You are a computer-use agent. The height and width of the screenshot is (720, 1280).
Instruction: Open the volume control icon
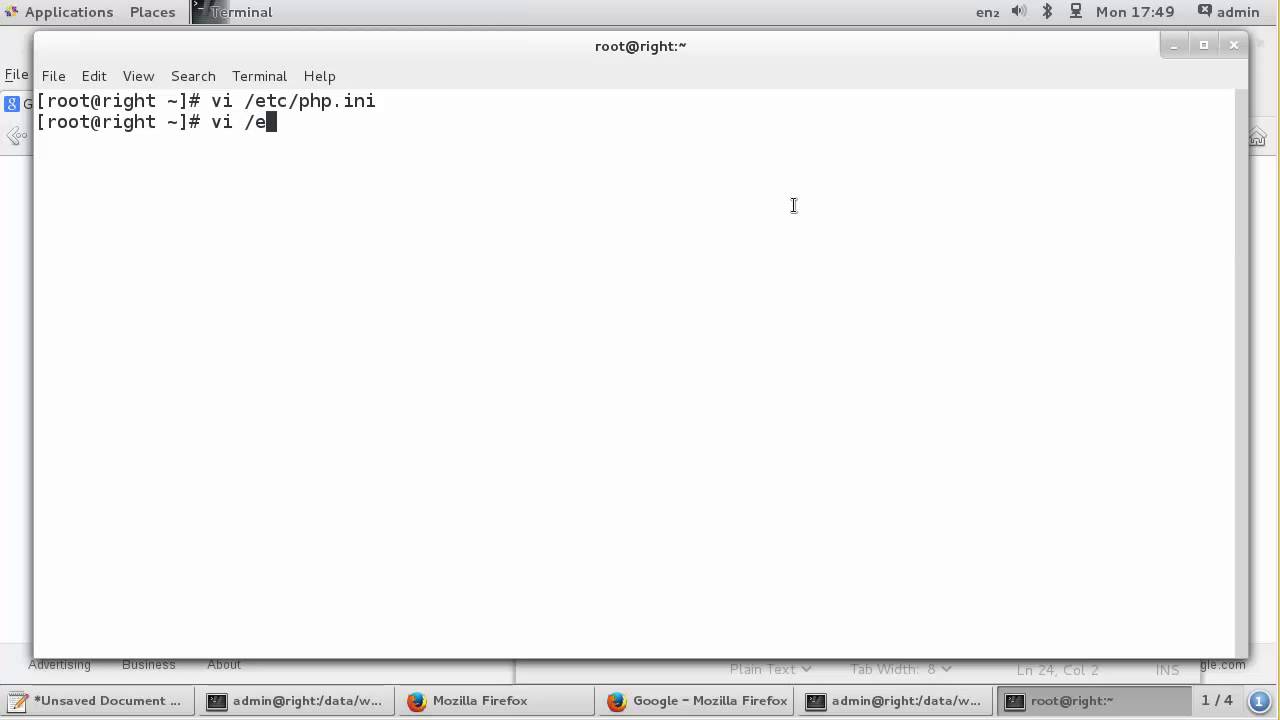pyautogui.click(x=1019, y=12)
